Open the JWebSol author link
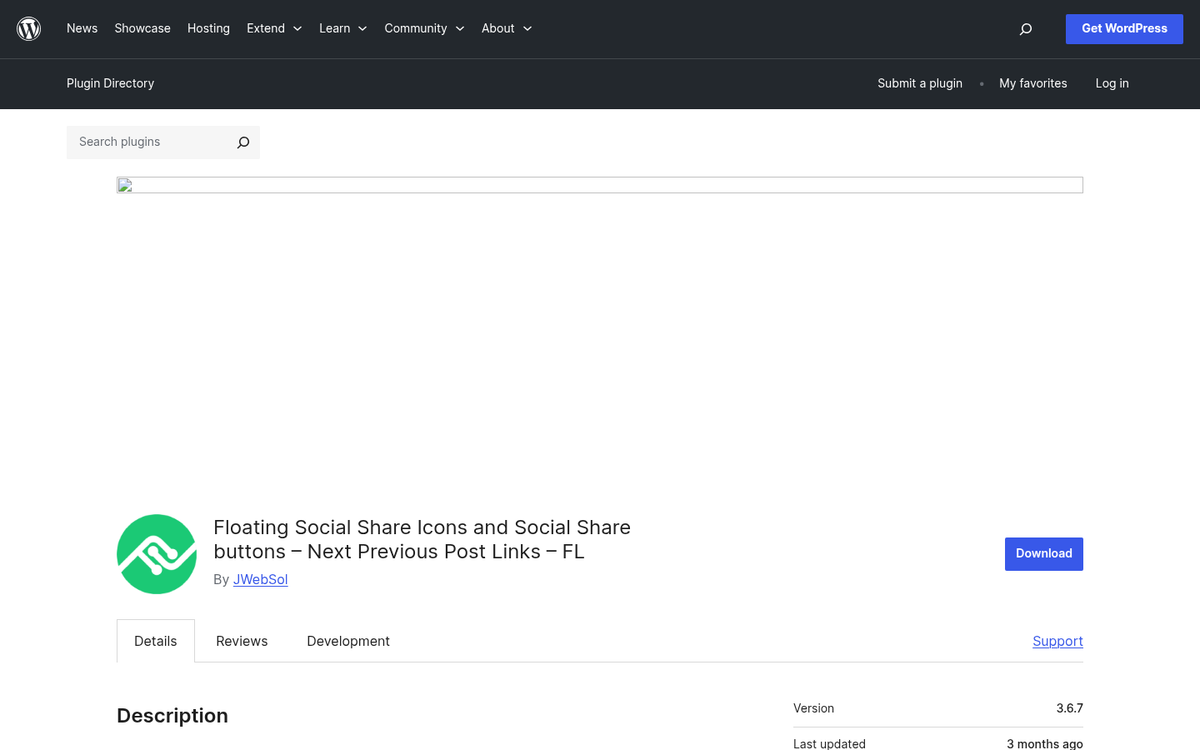The image size is (1200, 750). click(x=260, y=580)
